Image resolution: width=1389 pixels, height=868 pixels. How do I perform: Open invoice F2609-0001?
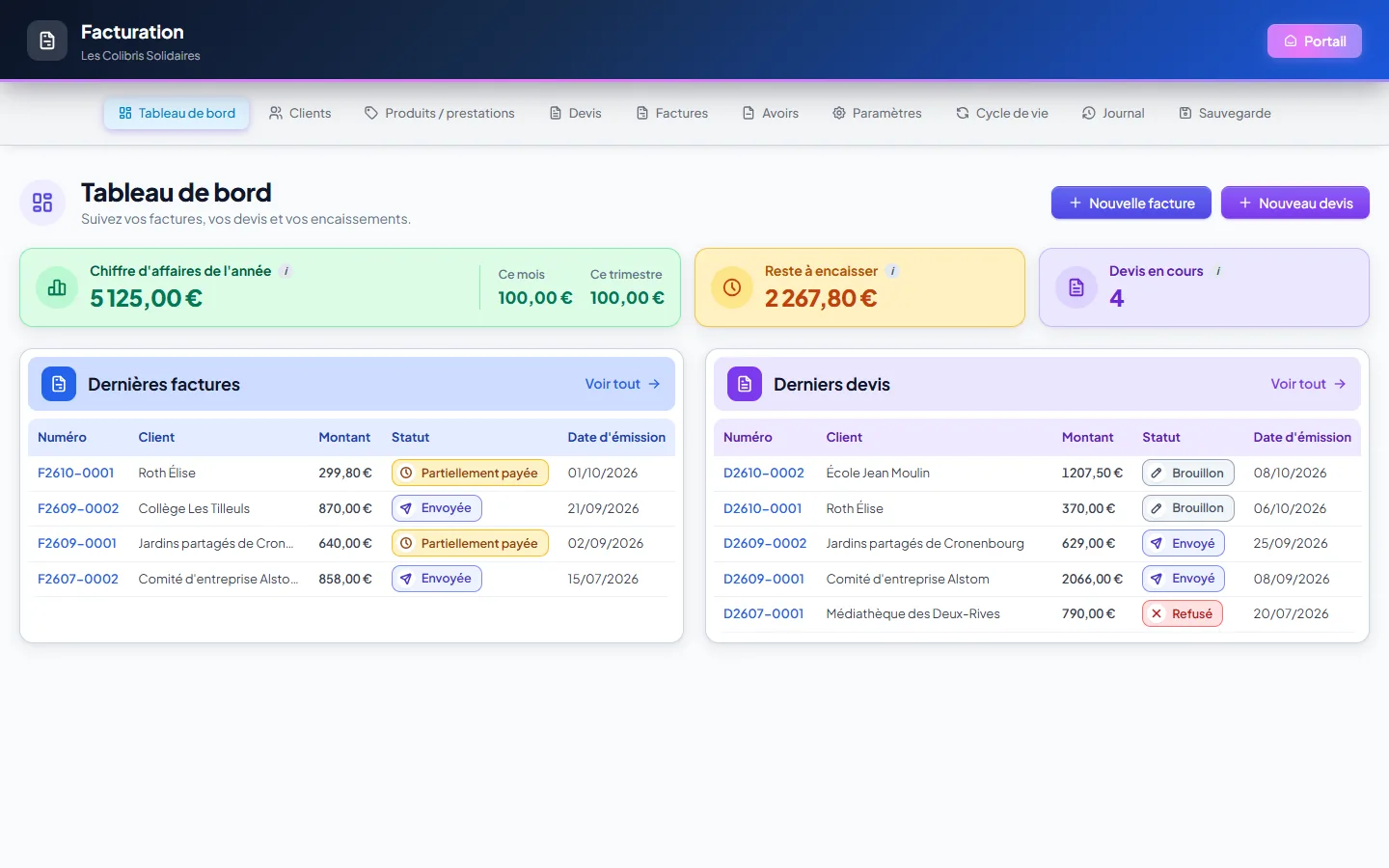77,543
